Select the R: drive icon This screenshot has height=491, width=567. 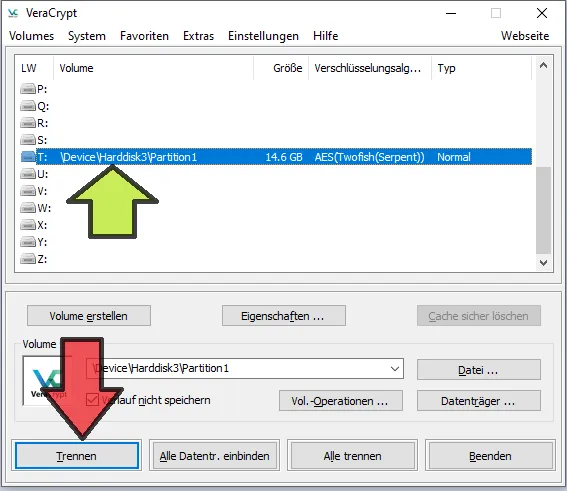pyautogui.click(x=27, y=123)
